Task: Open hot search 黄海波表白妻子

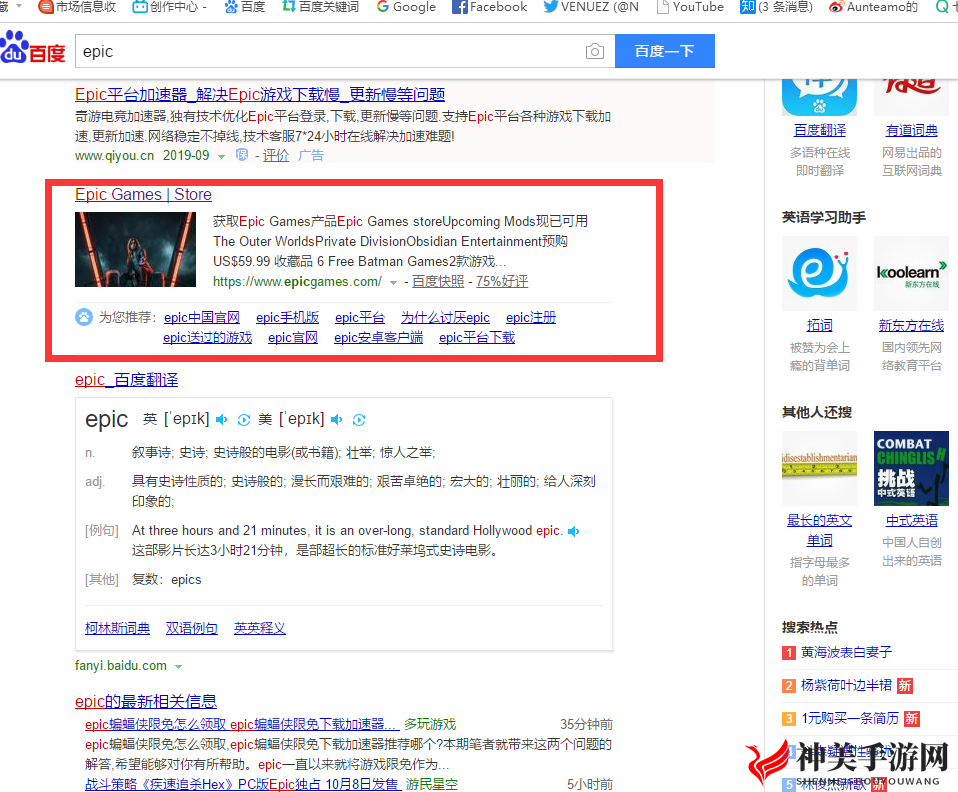Action: (x=846, y=653)
